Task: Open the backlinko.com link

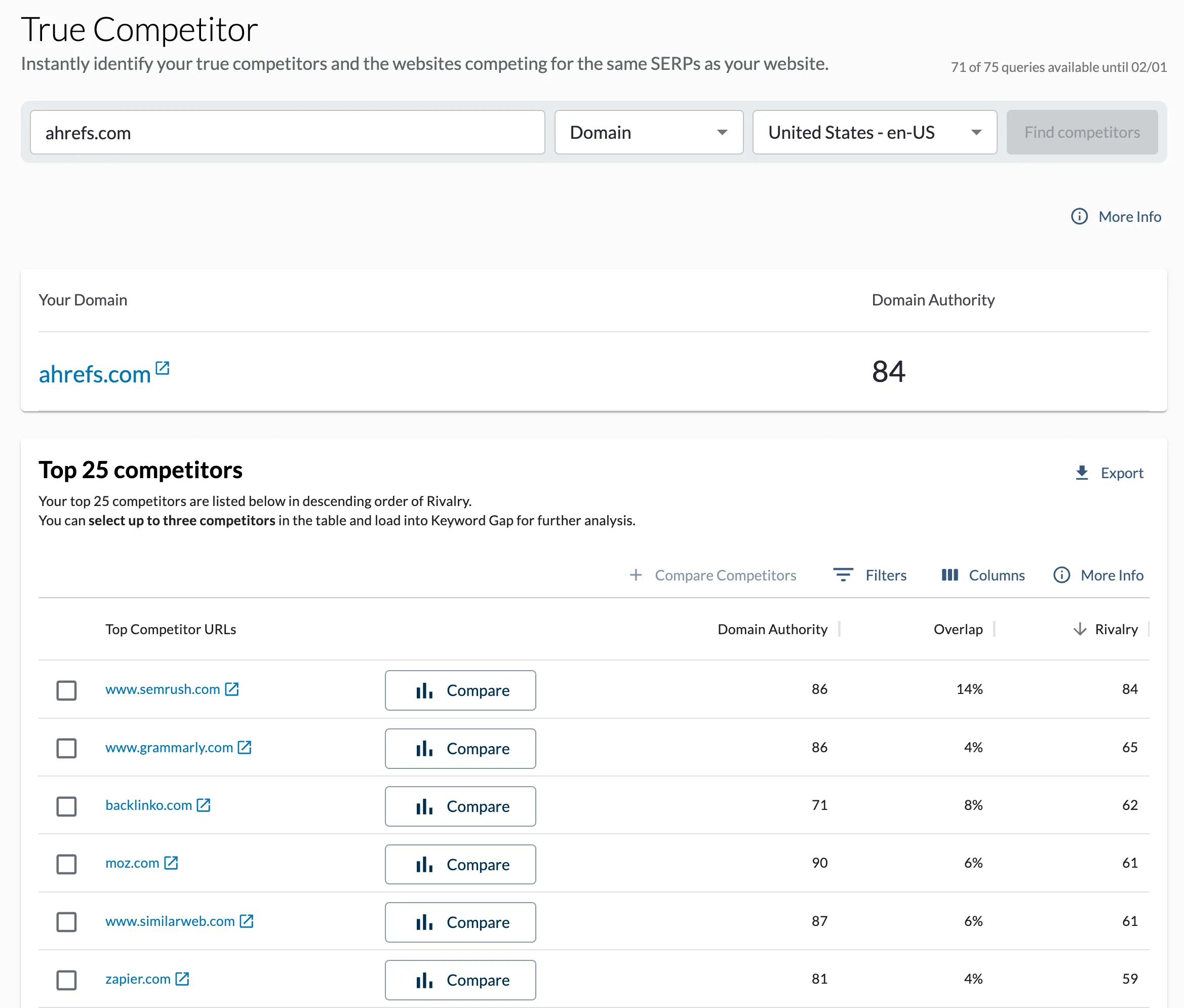Action: coord(148,805)
